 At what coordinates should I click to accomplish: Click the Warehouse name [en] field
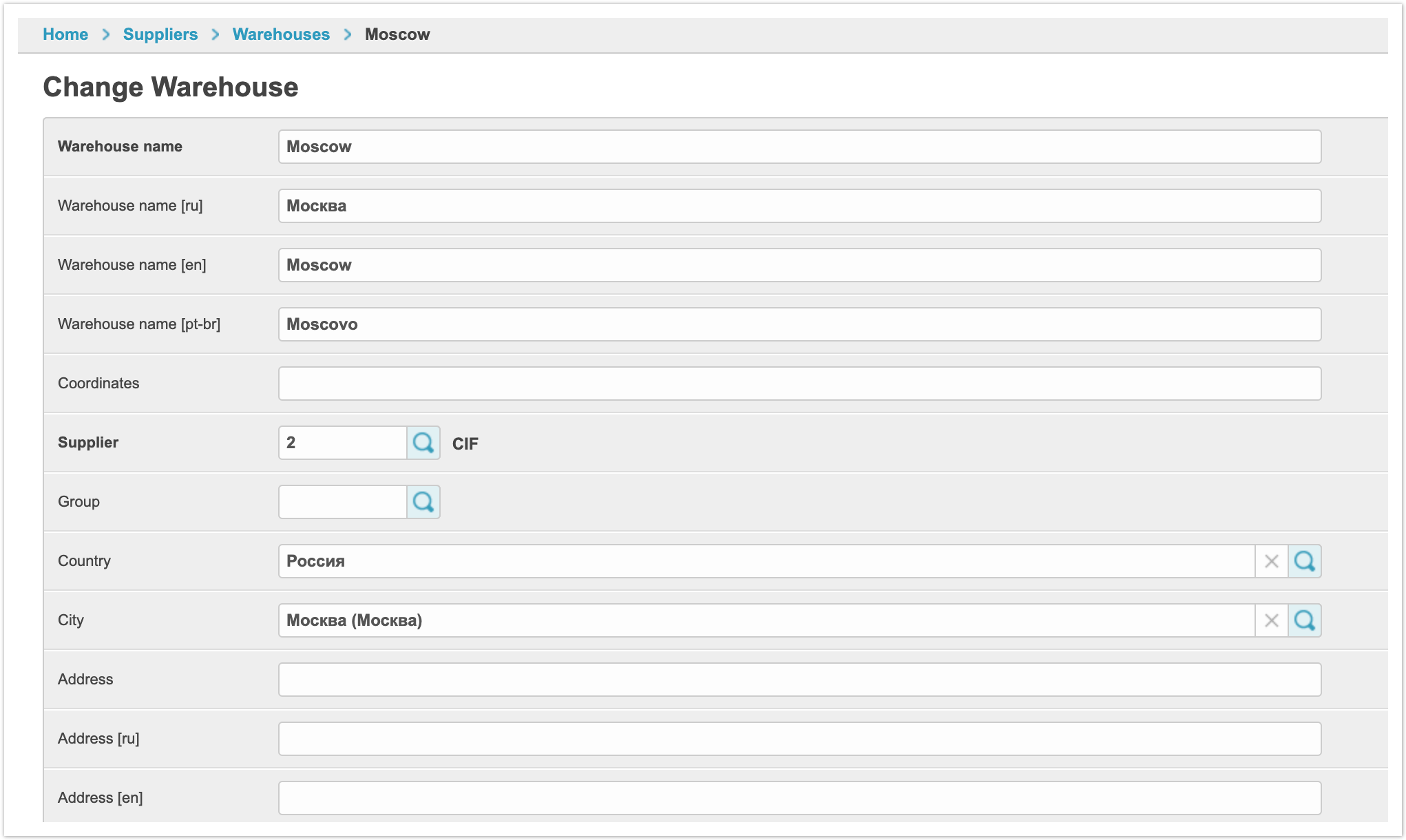pos(799,265)
